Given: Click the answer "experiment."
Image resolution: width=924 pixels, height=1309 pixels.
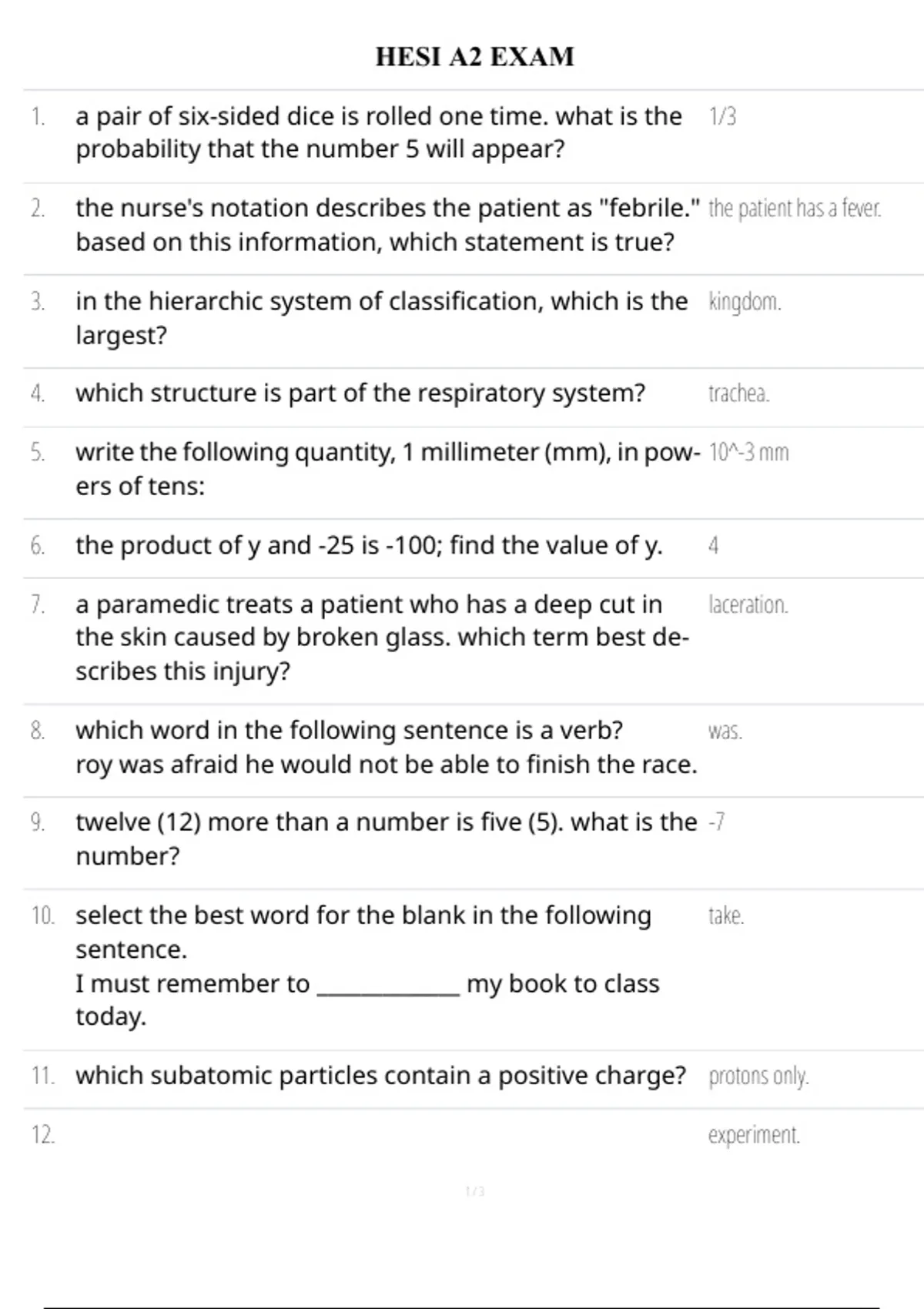Looking at the screenshot, I should [x=754, y=1135].
